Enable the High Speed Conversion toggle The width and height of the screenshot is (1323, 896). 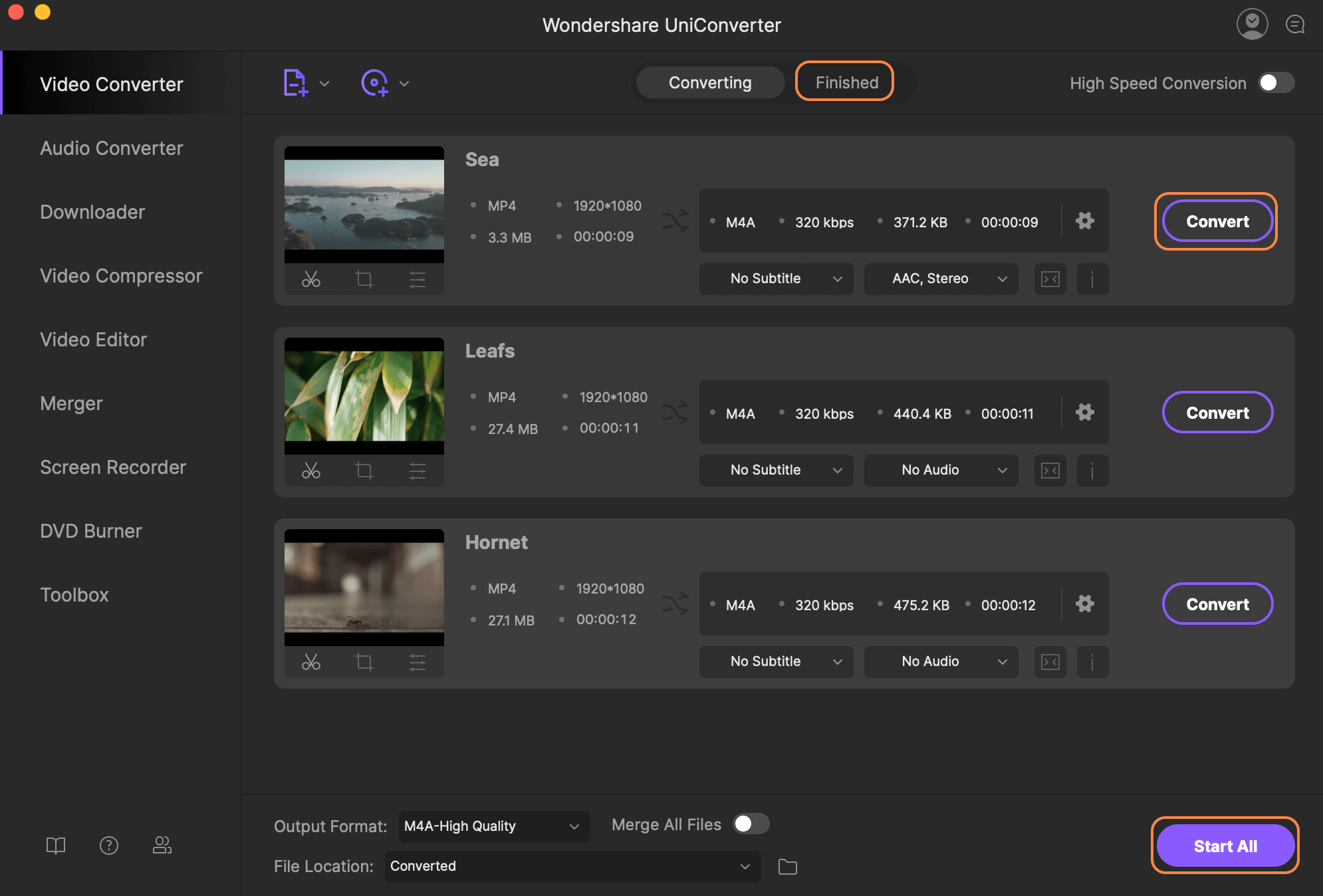[x=1276, y=82]
